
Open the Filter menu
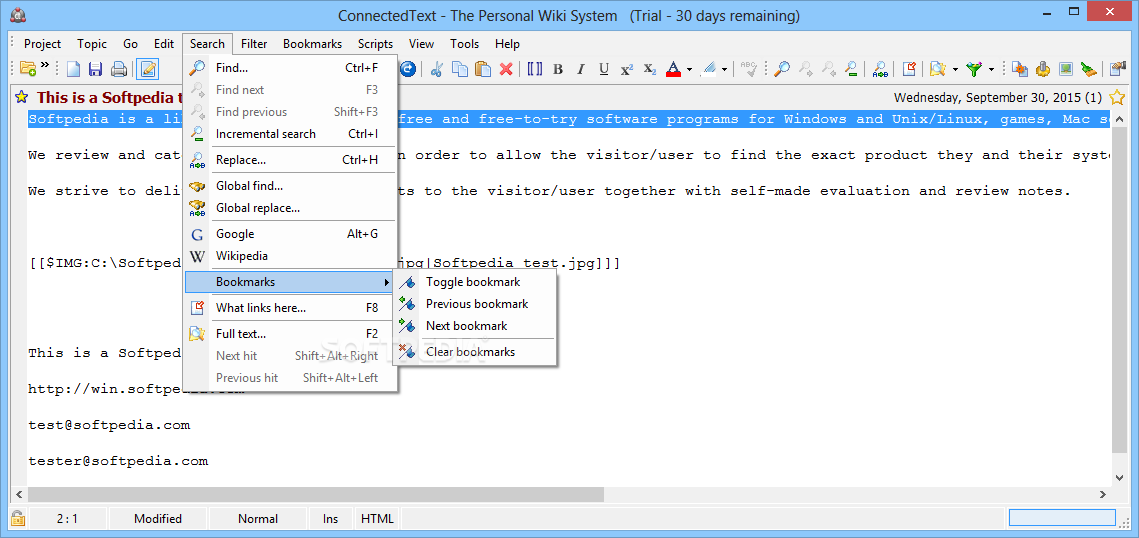[254, 44]
